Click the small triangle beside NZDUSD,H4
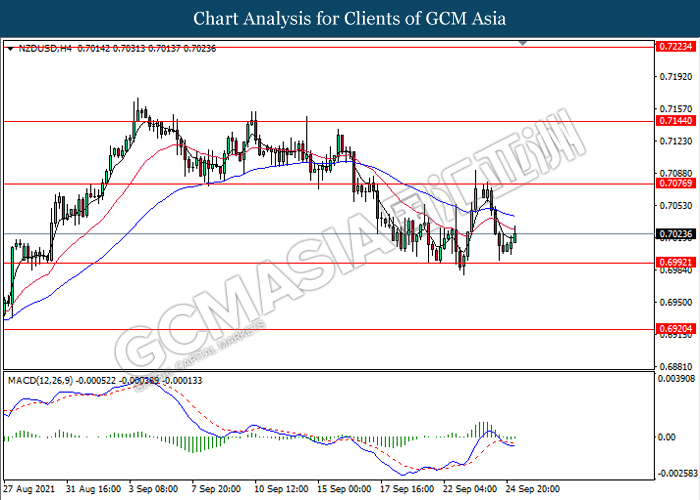Viewport: 700px width, 500px height. pos(11,49)
